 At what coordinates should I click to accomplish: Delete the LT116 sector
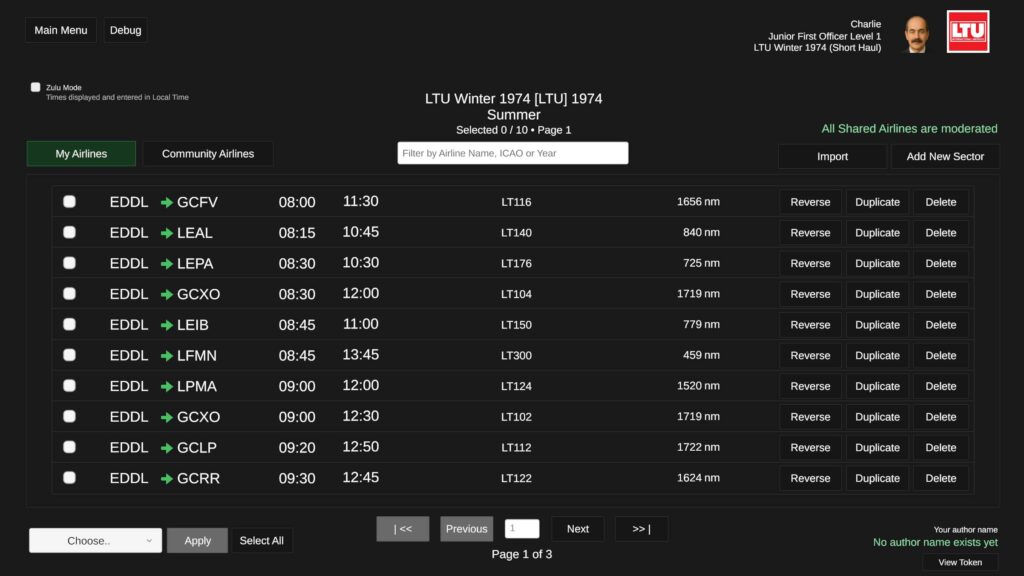[x=940, y=202]
